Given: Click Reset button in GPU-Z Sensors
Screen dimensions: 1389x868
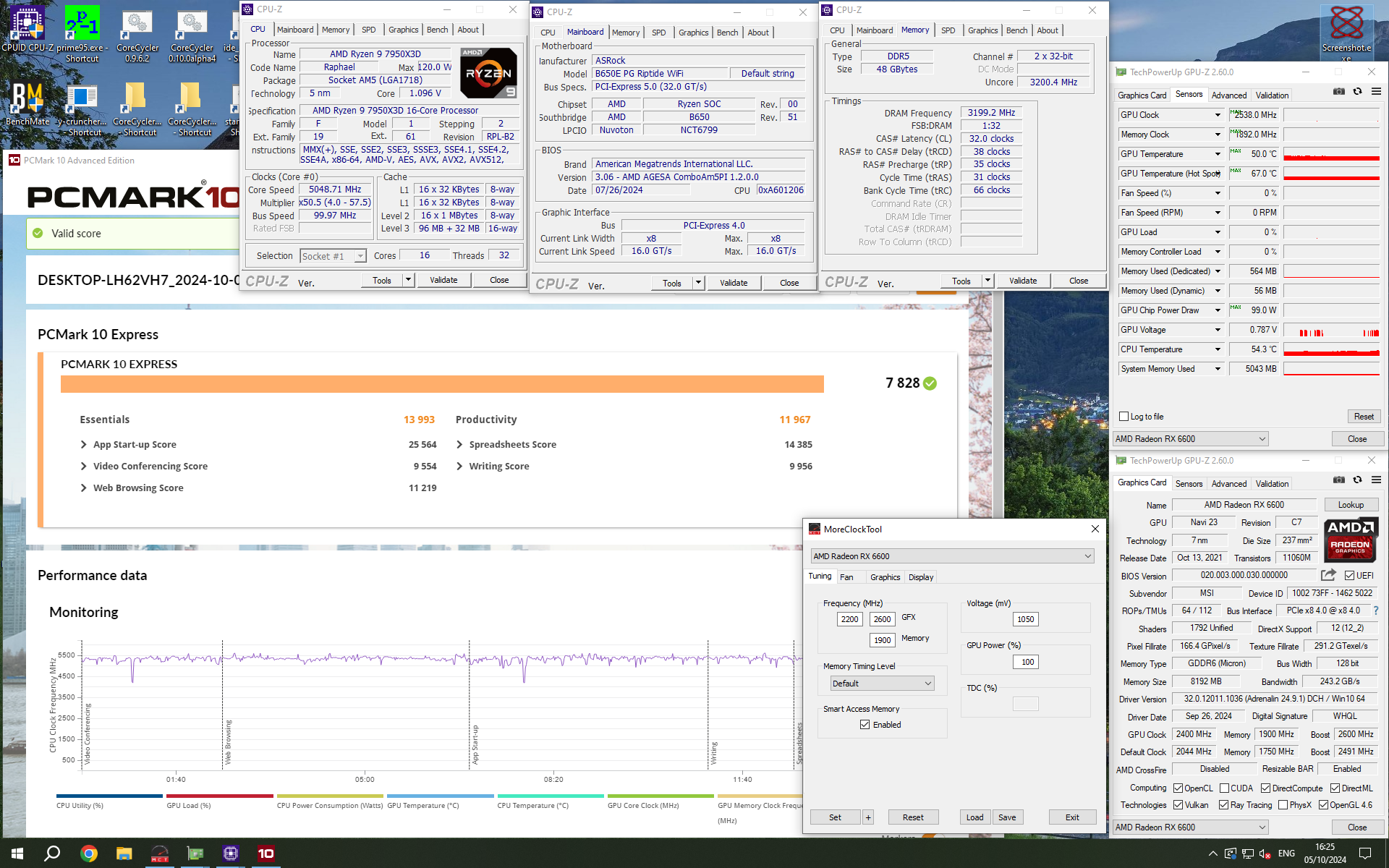Looking at the screenshot, I should click(1364, 417).
